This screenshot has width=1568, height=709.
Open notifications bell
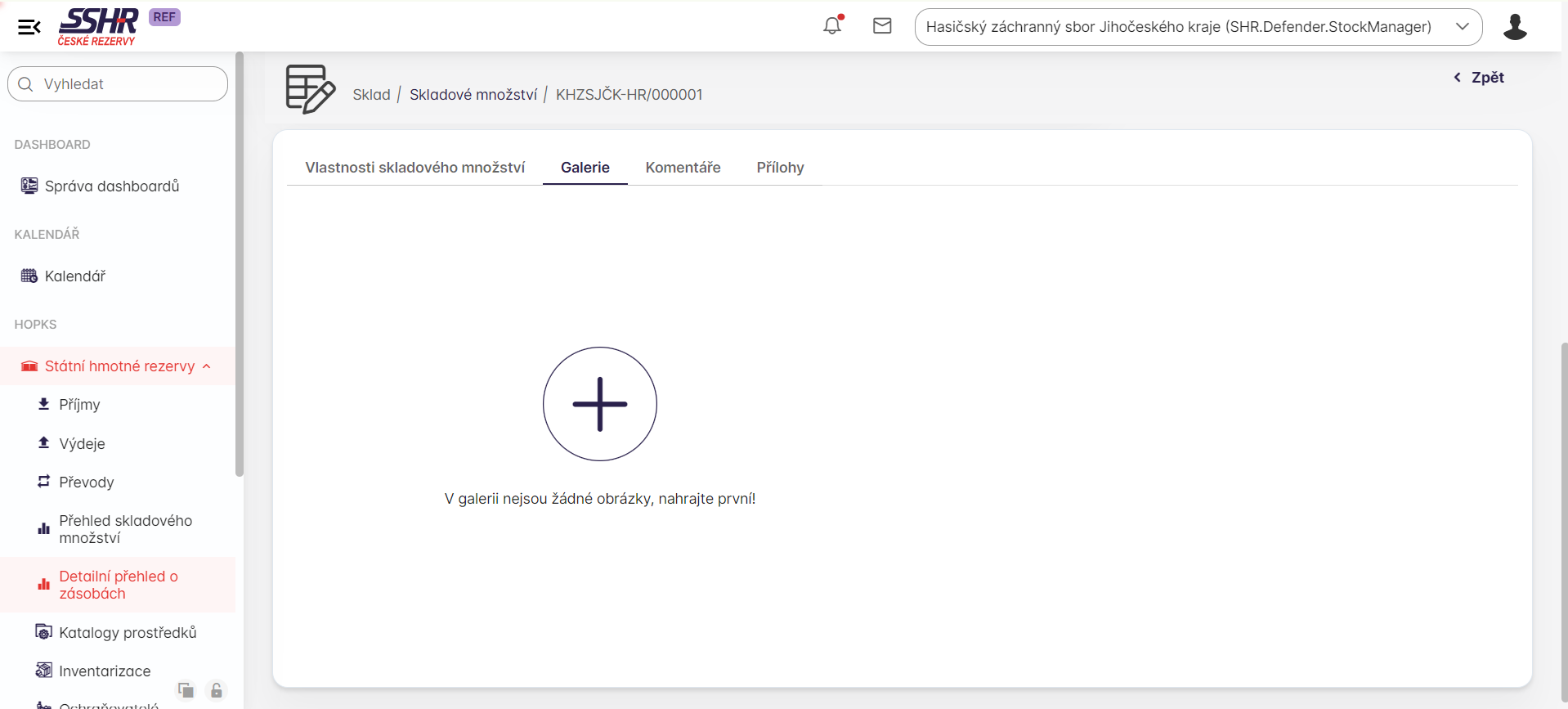832,26
